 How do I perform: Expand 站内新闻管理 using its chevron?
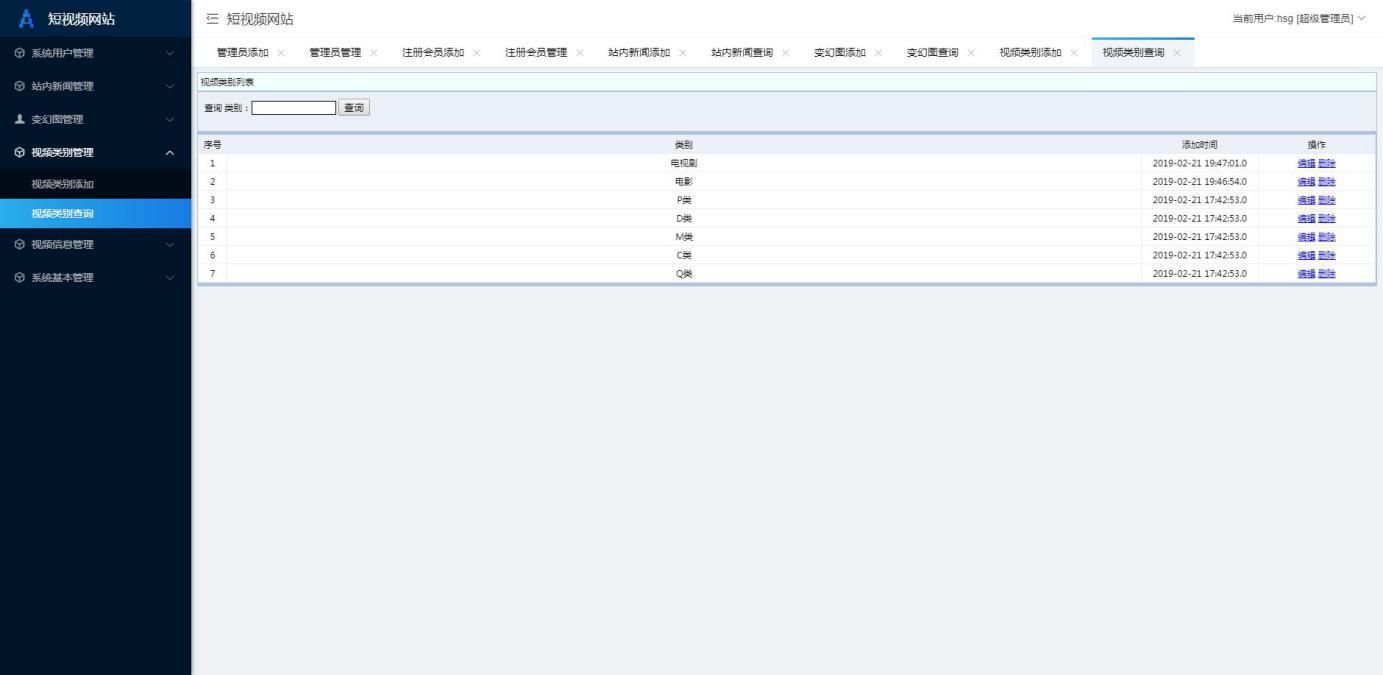tap(169, 86)
